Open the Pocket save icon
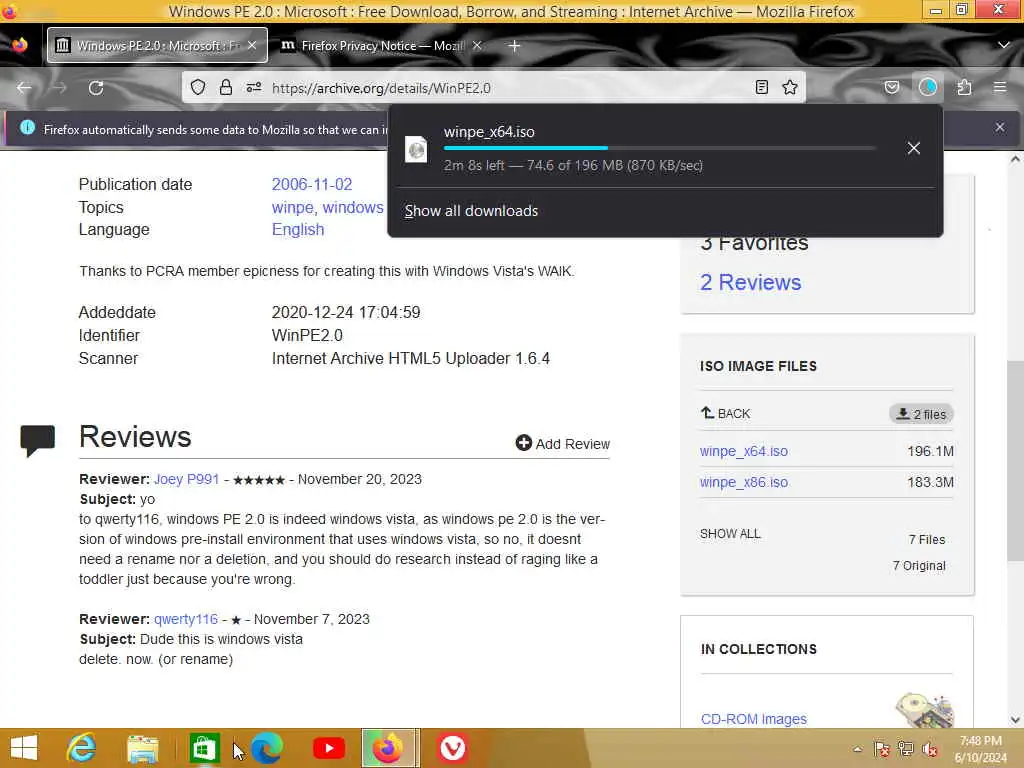This screenshot has height=768, width=1024. coord(891,88)
